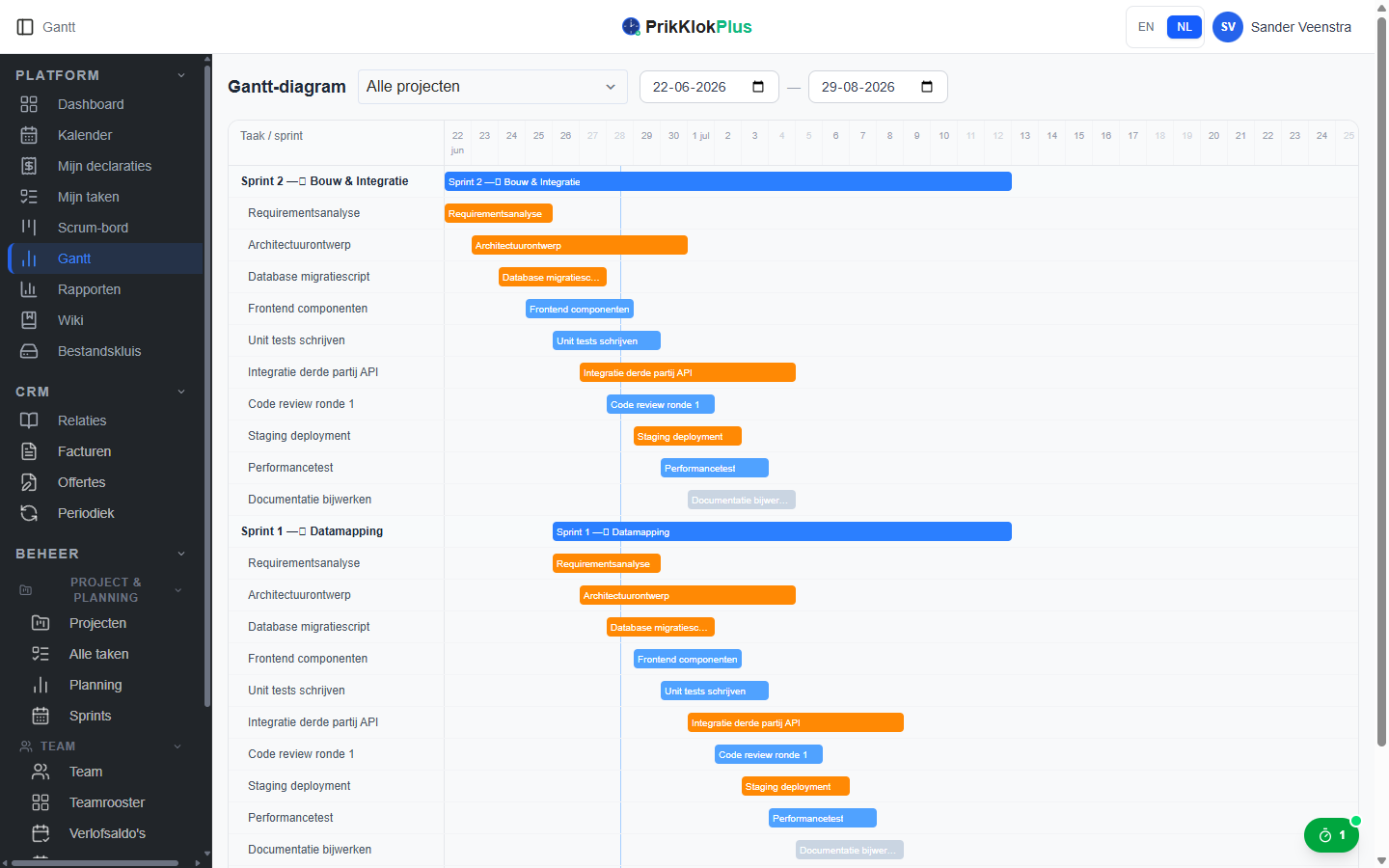Image resolution: width=1389 pixels, height=868 pixels.
Task: Click Sprint 2 Requirementsanalyse orange bar
Action: 499,213
